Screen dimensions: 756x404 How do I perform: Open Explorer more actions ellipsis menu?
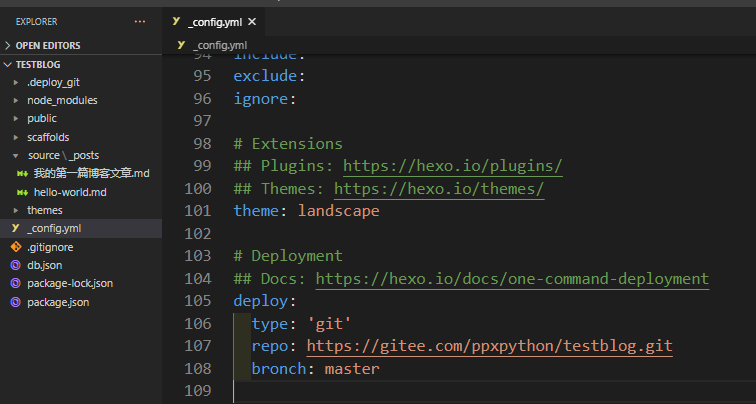point(140,22)
